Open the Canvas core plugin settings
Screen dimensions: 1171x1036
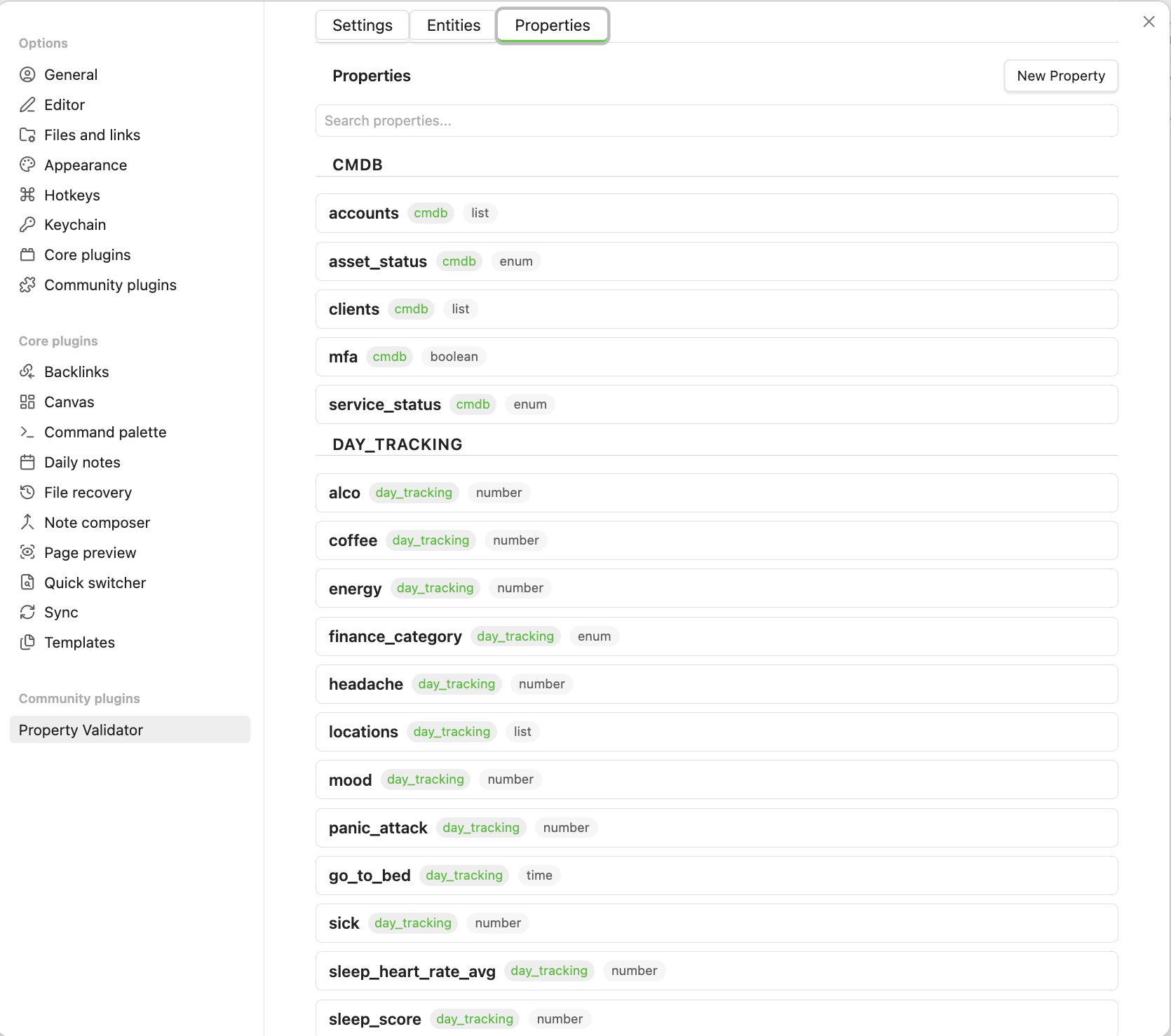click(69, 402)
